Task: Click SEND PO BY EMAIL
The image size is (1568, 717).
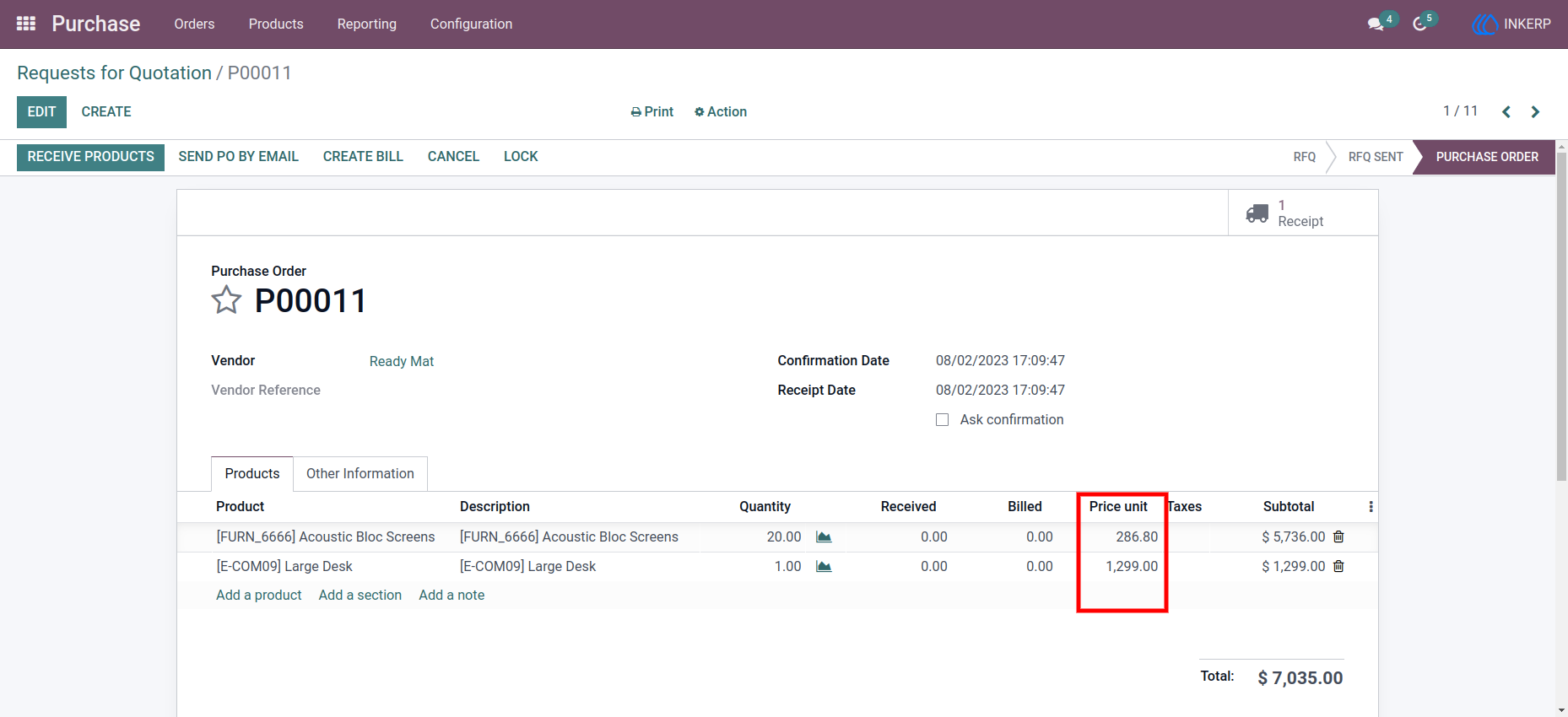Action: (x=239, y=157)
